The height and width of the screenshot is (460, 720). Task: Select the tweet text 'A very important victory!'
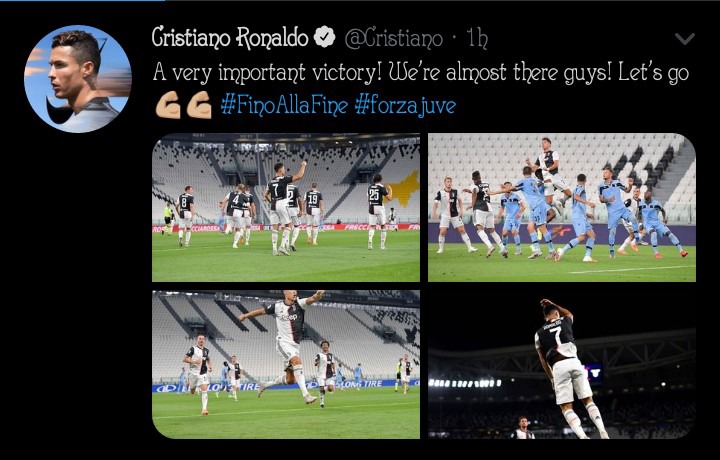point(267,73)
